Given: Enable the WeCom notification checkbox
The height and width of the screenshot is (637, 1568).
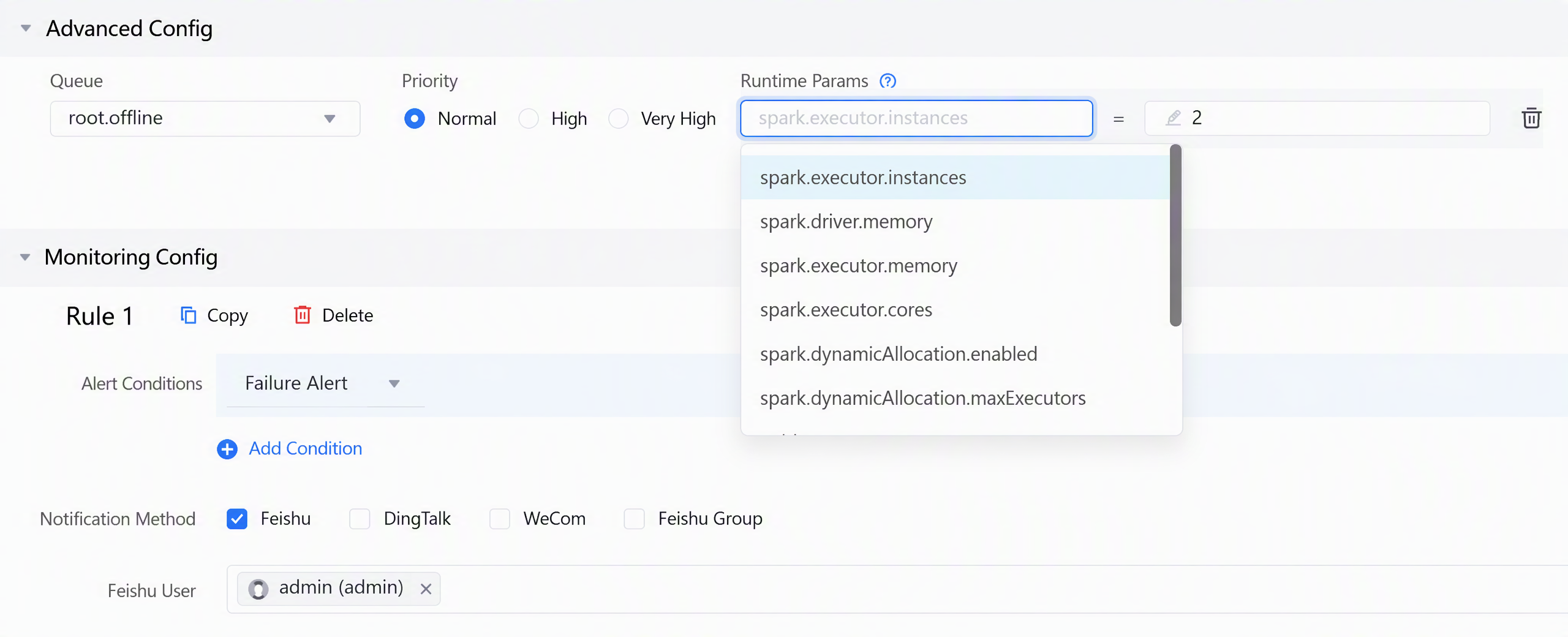Looking at the screenshot, I should coord(500,519).
